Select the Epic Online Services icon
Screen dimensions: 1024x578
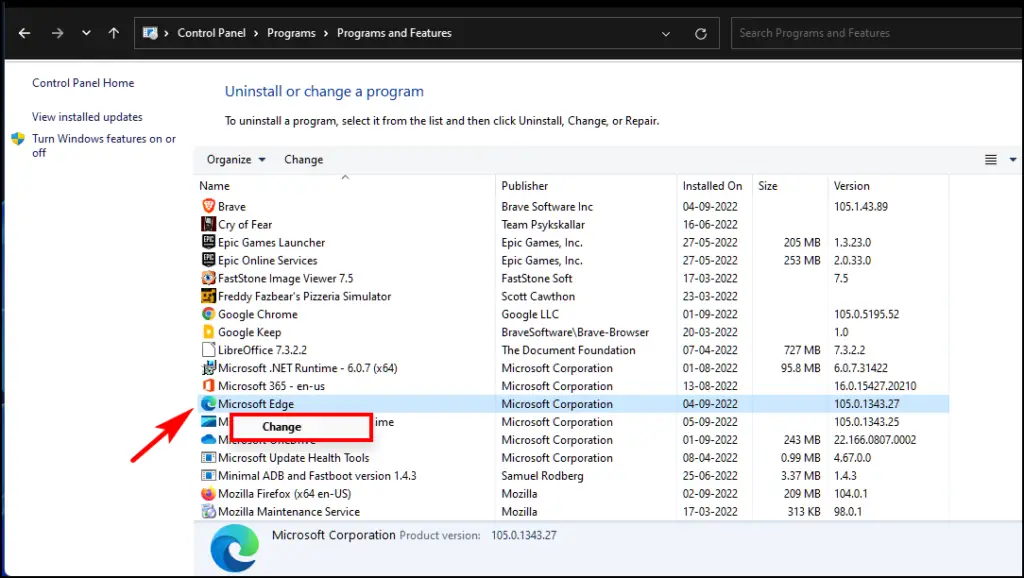pyautogui.click(x=208, y=260)
